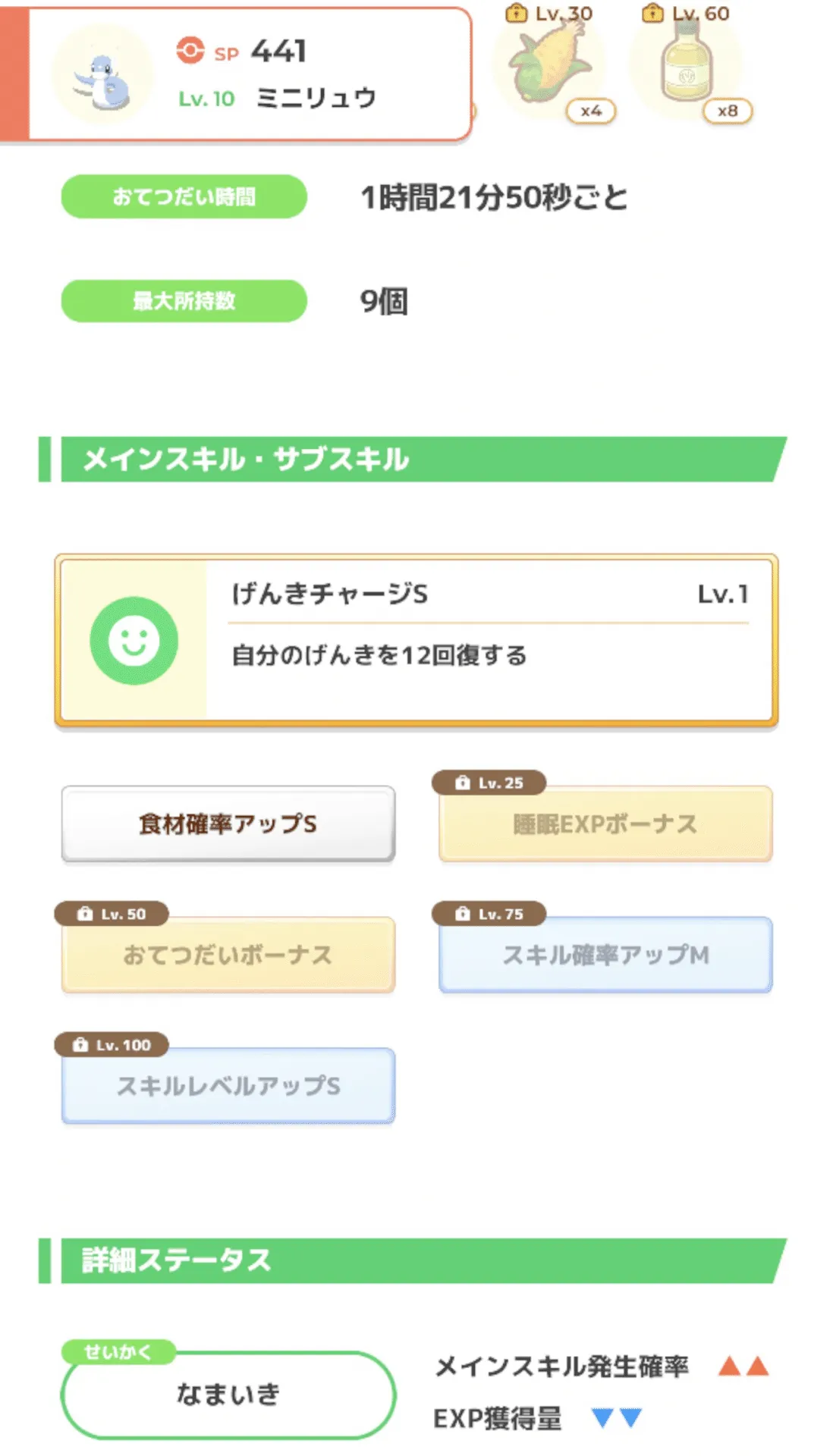Select the locked 睡眠EXPボーナス sub skill
Viewport: 833px width, 1456px height.
[605, 824]
